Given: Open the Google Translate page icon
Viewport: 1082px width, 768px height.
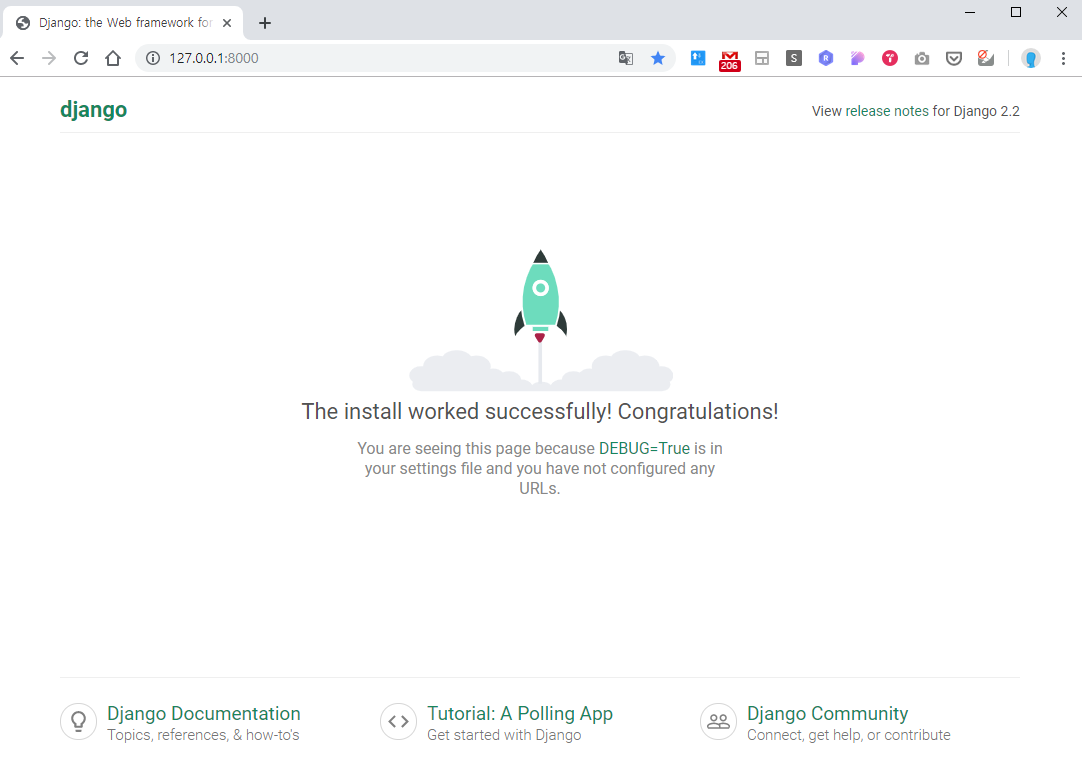Looking at the screenshot, I should tap(626, 59).
